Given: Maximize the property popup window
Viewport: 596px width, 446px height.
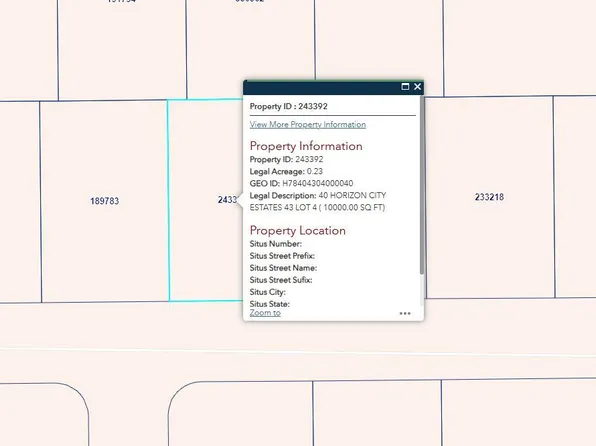Looking at the screenshot, I should 405,87.
